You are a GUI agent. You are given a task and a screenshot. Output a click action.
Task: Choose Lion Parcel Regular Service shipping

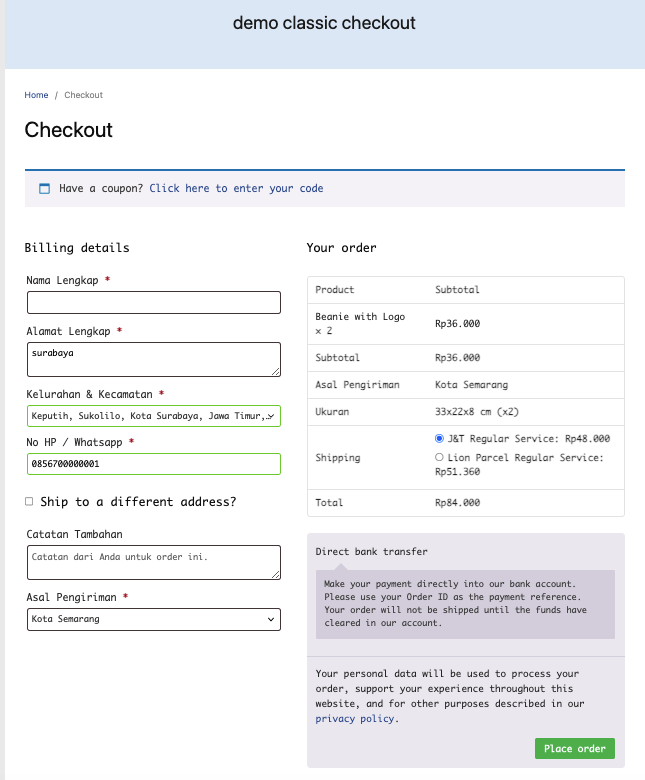(x=439, y=457)
